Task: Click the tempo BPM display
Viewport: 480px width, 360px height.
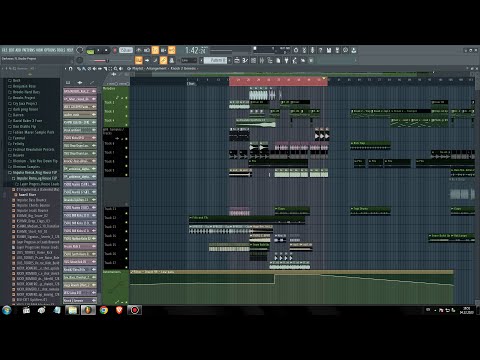Action: pyautogui.click(x=126, y=50)
